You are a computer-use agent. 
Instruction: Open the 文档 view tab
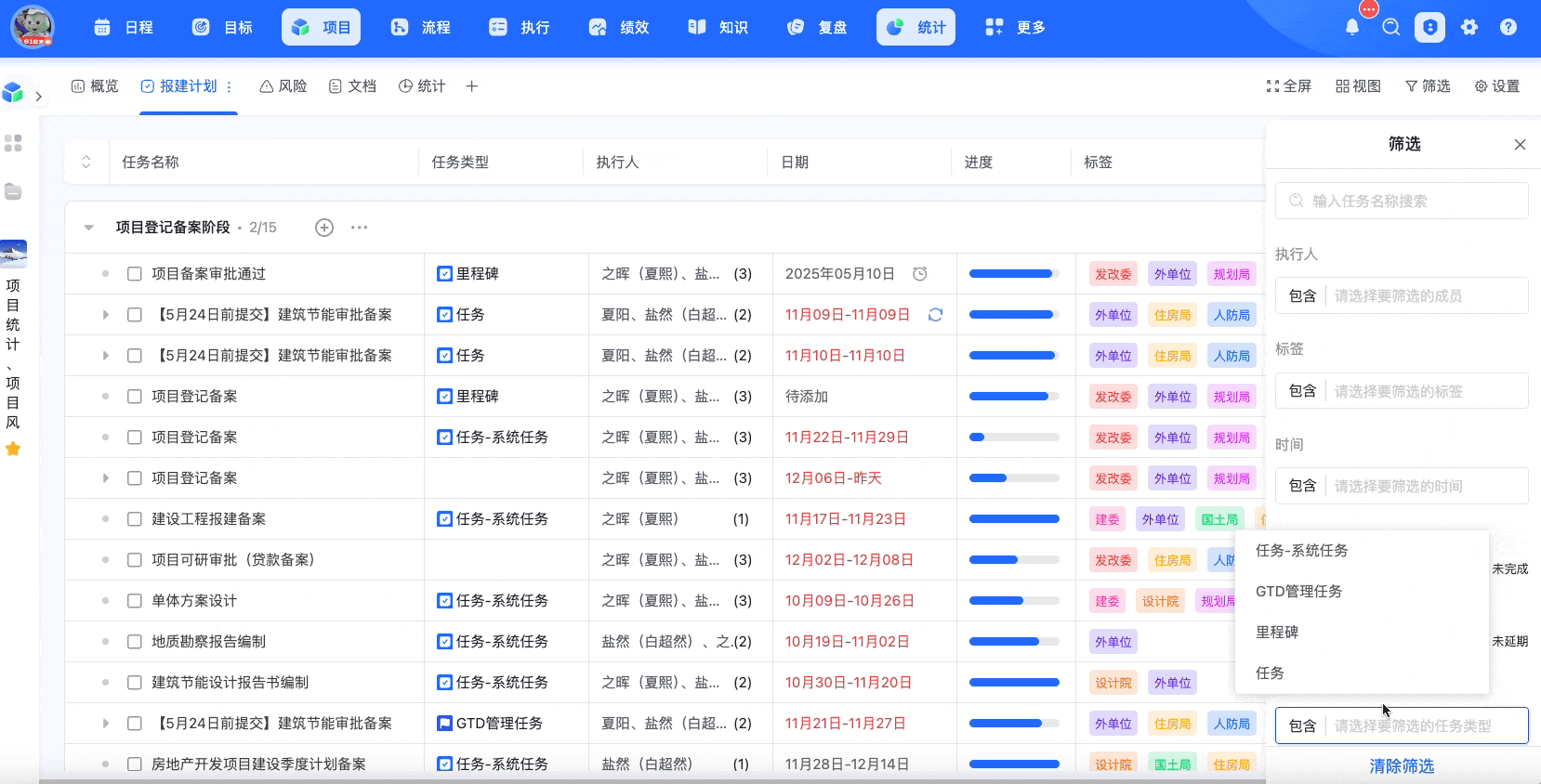(352, 86)
